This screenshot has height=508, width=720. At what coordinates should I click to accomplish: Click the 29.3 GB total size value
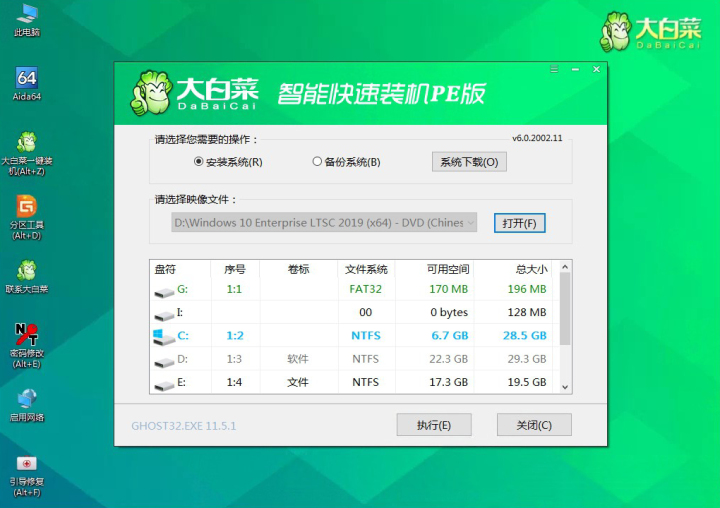(527, 359)
